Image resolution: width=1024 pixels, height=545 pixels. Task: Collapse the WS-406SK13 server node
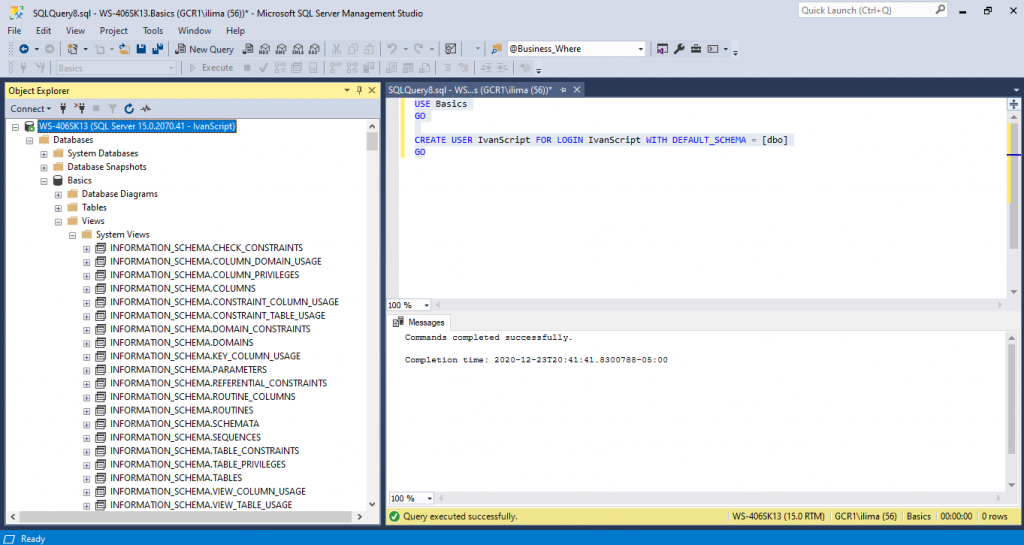pos(15,127)
